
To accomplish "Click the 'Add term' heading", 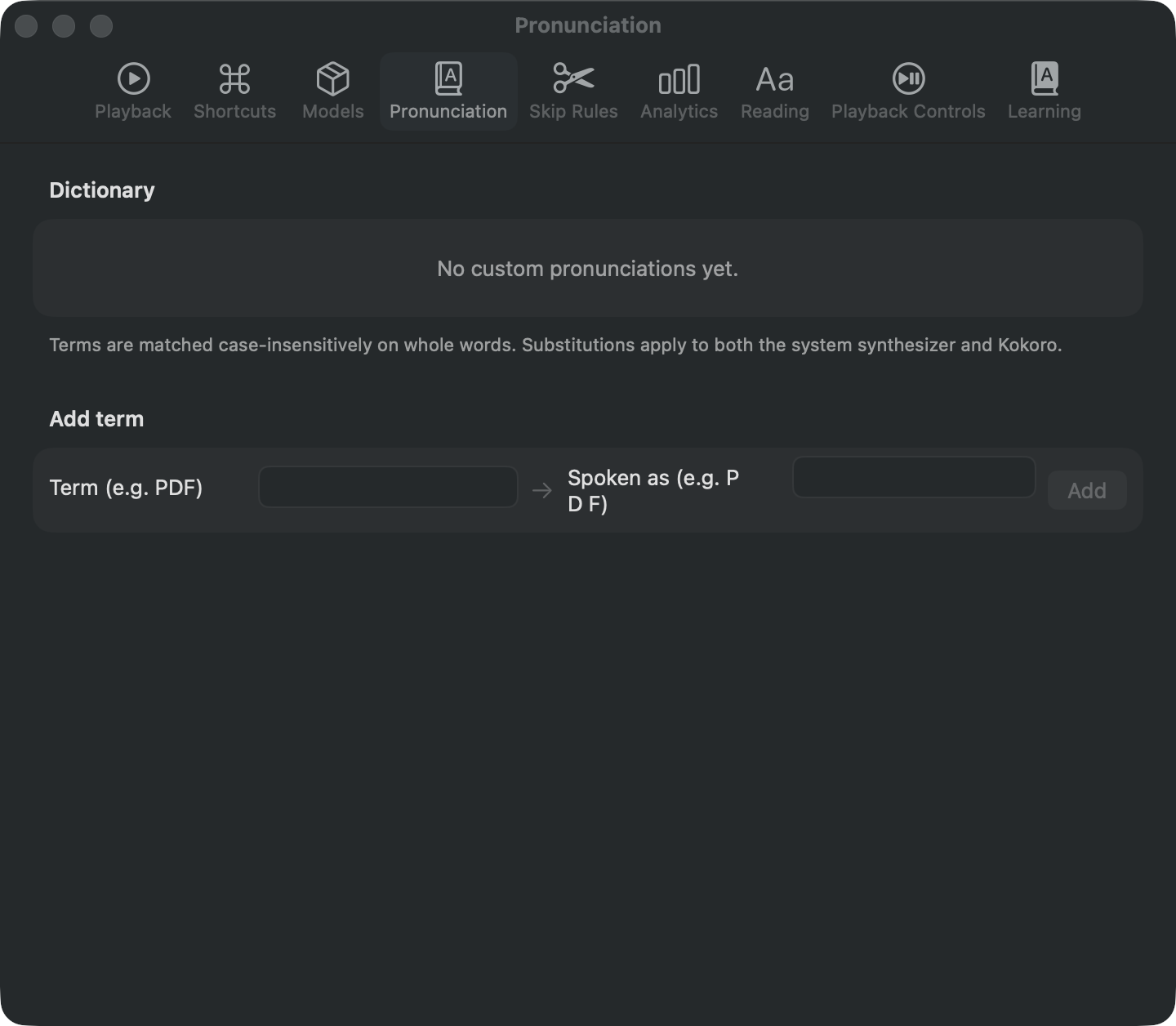I will (x=96, y=419).
